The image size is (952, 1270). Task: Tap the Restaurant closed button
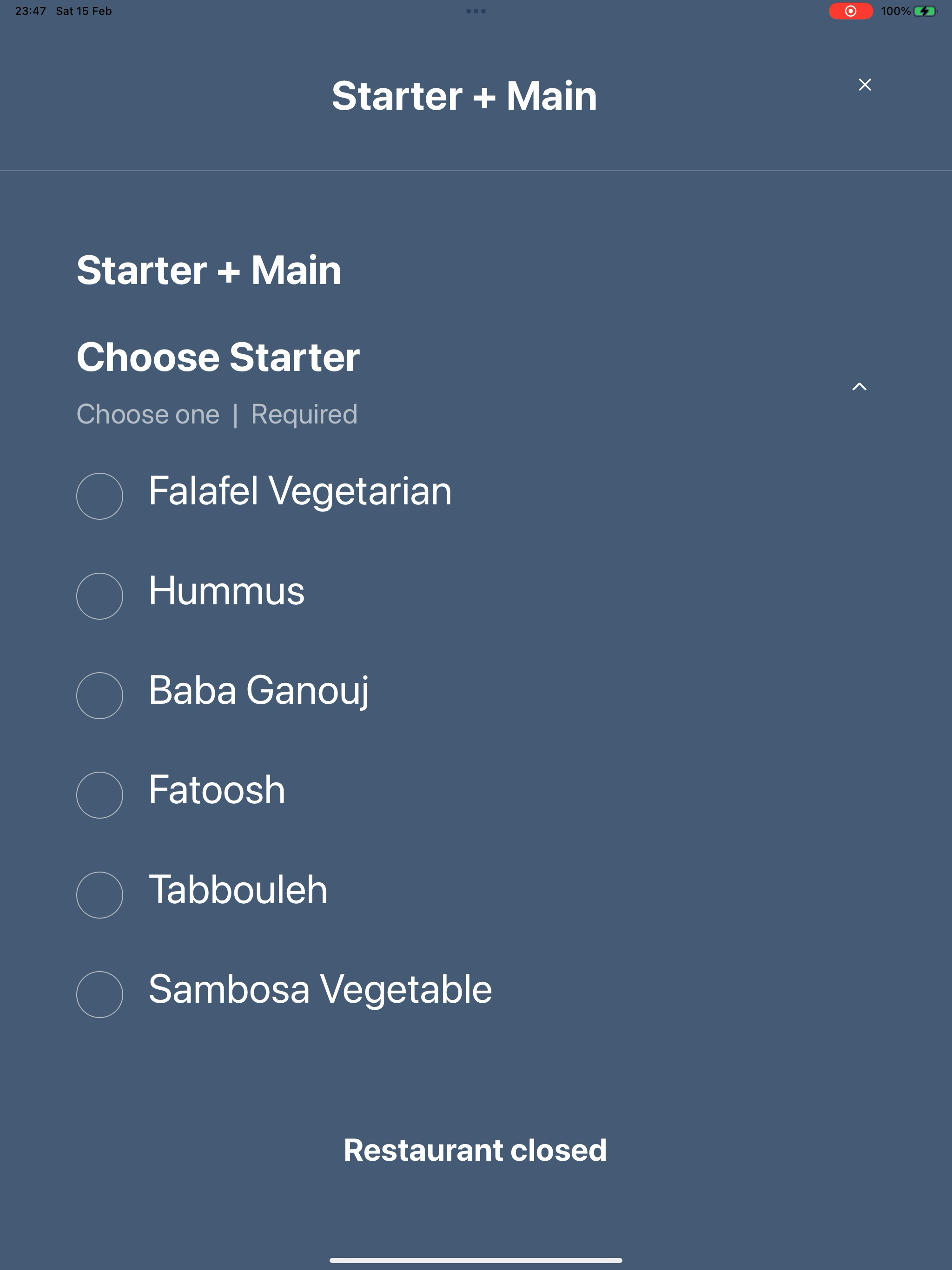click(476, 1151)
